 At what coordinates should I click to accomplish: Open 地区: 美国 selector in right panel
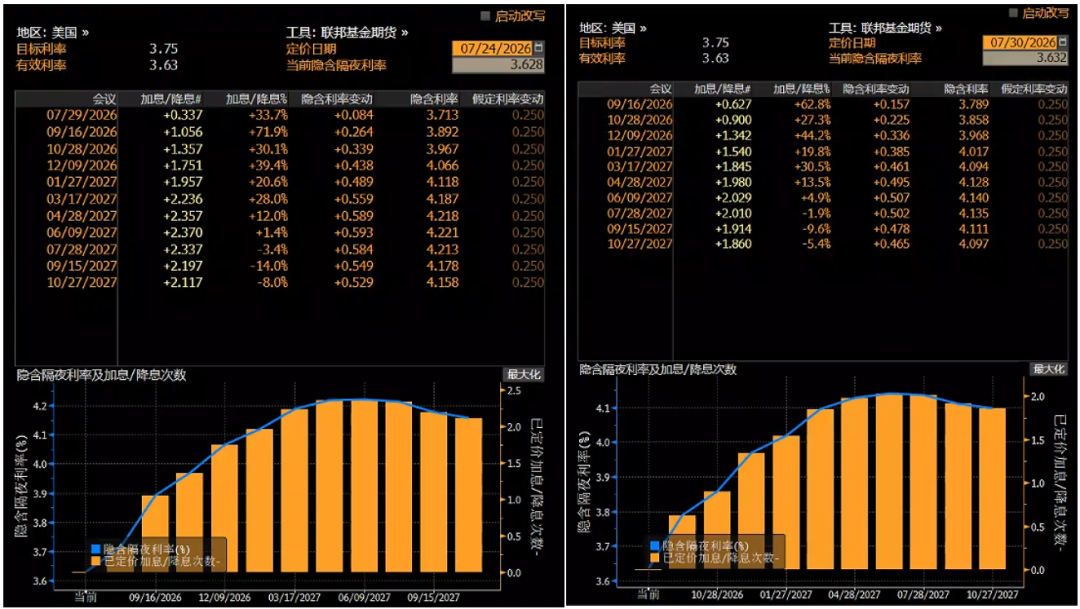(x=613, y=28)
